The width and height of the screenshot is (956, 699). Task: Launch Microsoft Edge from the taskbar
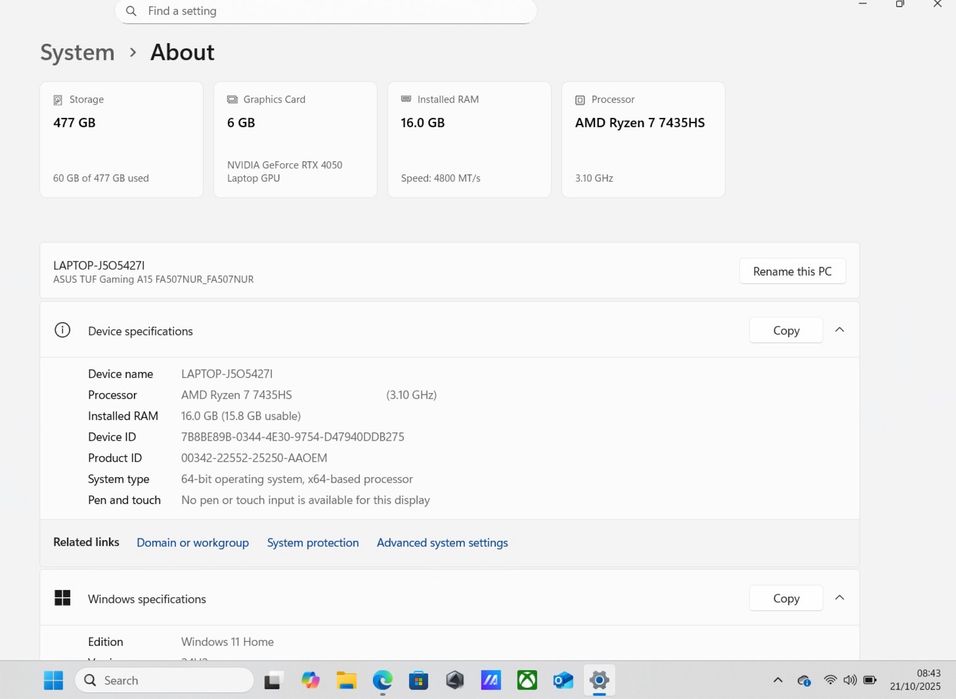(x=382, y=679)
